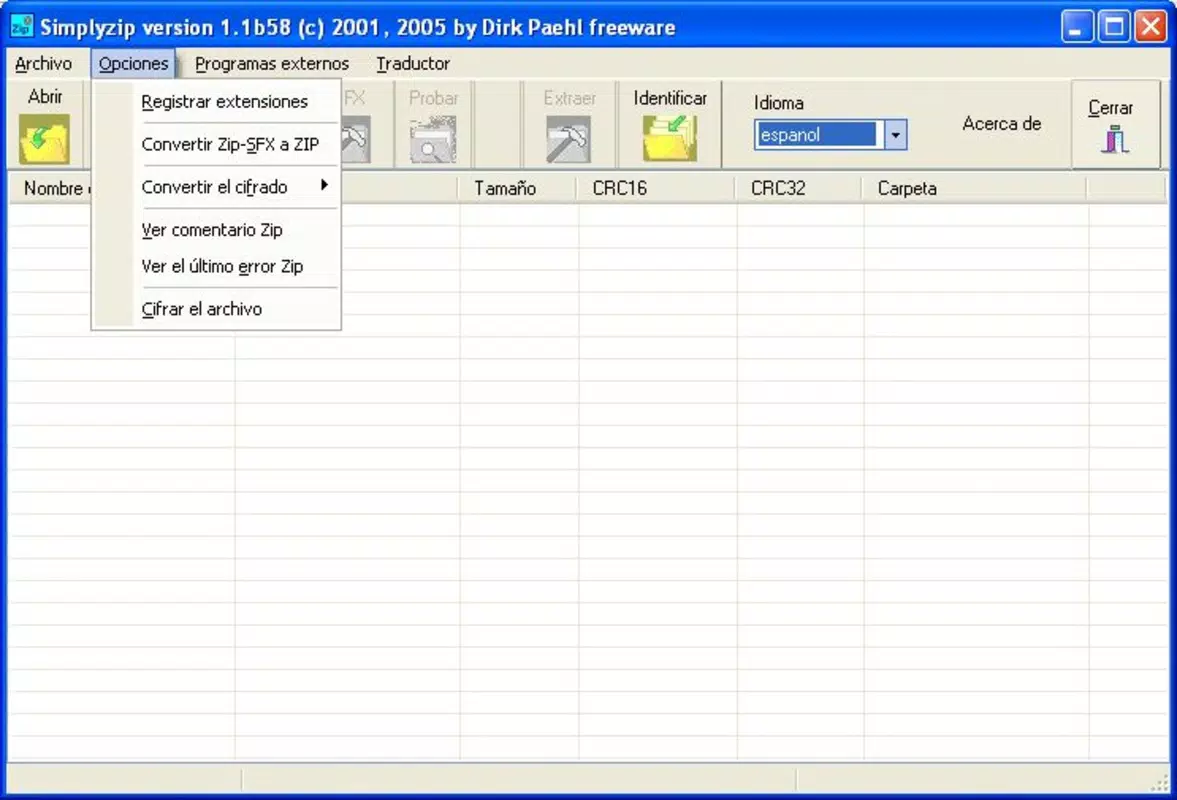Click the Idioma label
This screenshot has width=1177, height=800.
tap(778, 103)
